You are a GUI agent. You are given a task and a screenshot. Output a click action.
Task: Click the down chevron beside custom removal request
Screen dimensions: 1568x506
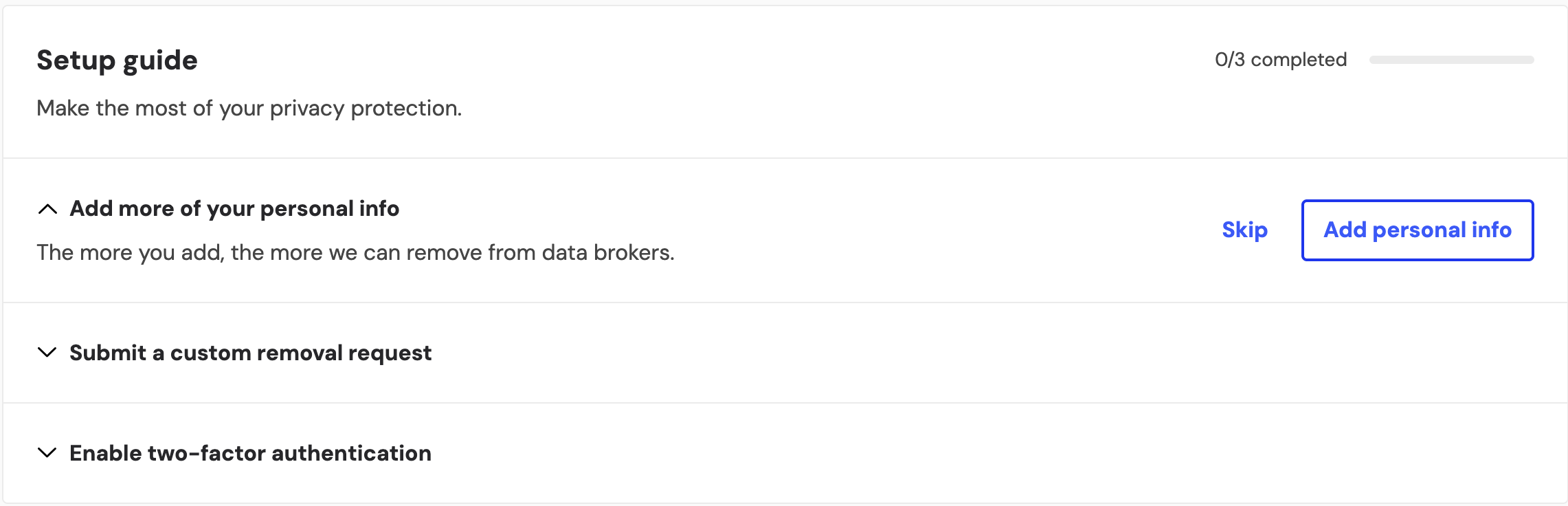click(x=47, y=353)
